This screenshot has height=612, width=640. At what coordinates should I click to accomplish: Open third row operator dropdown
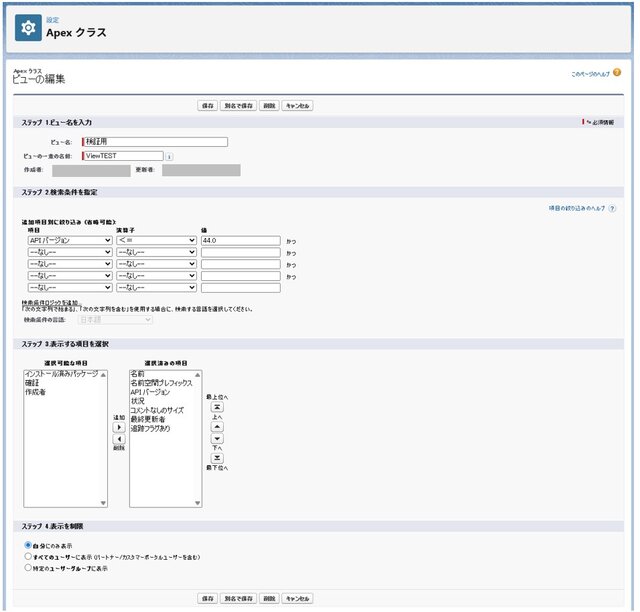[x=157, y=264]
